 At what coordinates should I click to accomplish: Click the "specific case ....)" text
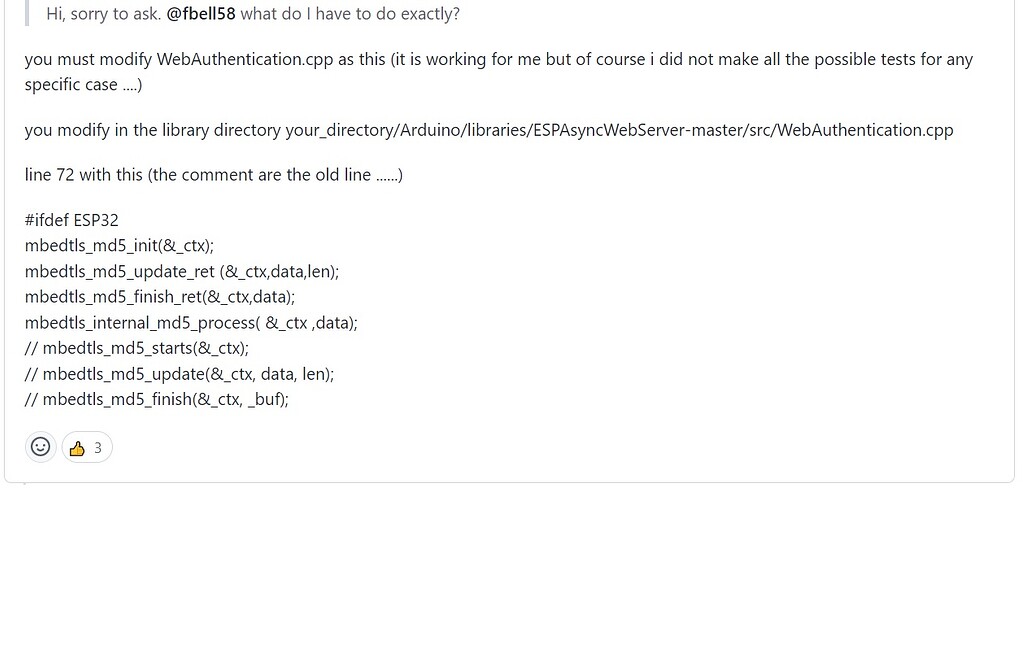(84, 85)
